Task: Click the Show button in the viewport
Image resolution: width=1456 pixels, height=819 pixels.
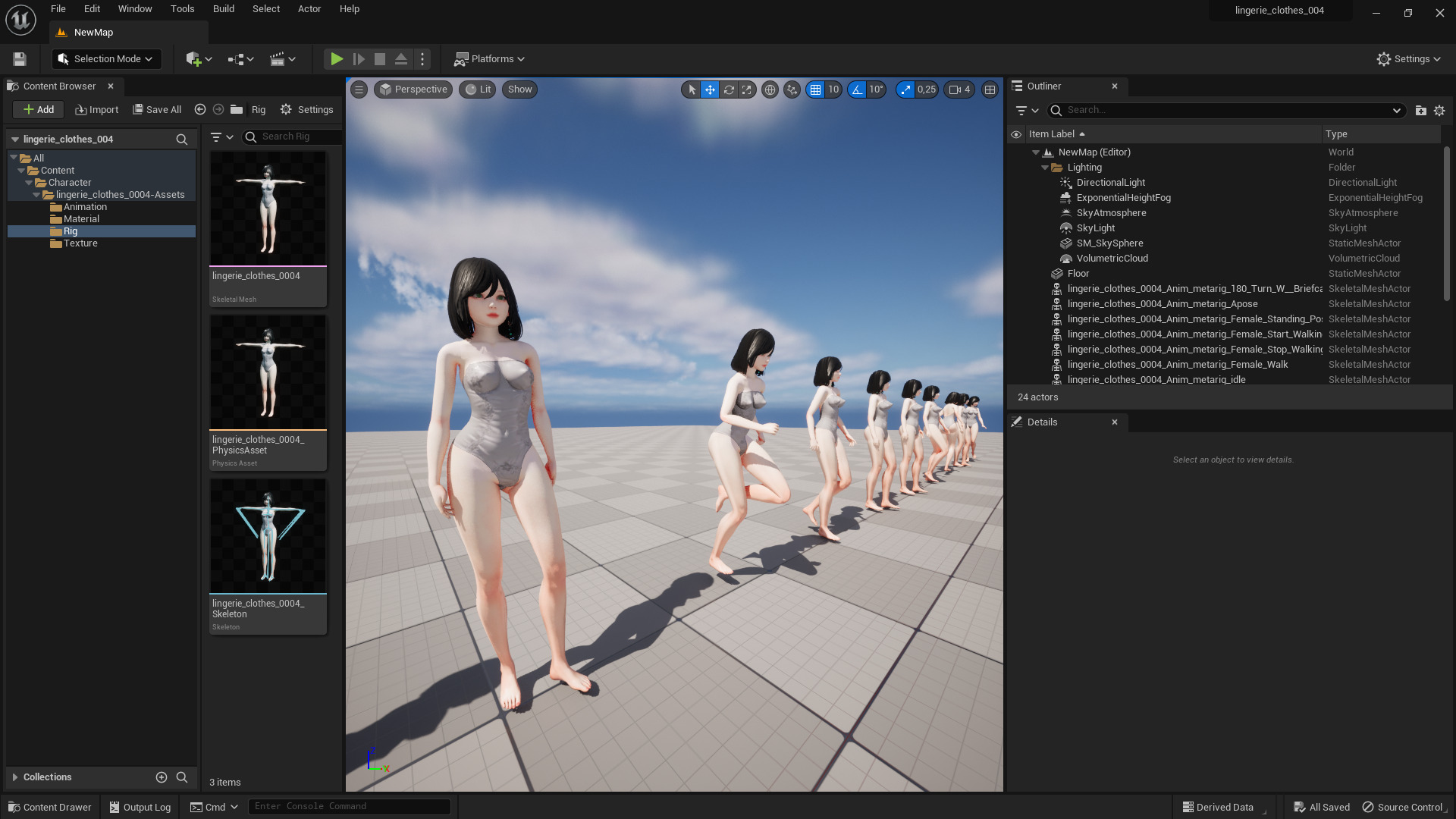Action: point(520,89)
